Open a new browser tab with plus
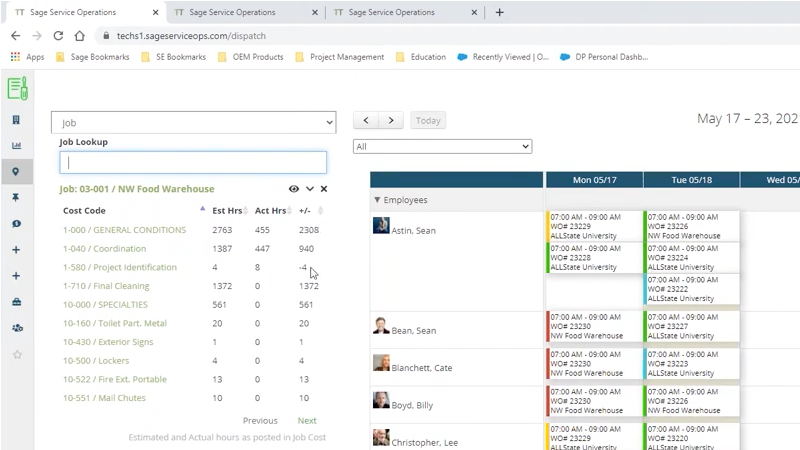Image resolution: width=800 pixels, height=450 pixels. (499, 12)
